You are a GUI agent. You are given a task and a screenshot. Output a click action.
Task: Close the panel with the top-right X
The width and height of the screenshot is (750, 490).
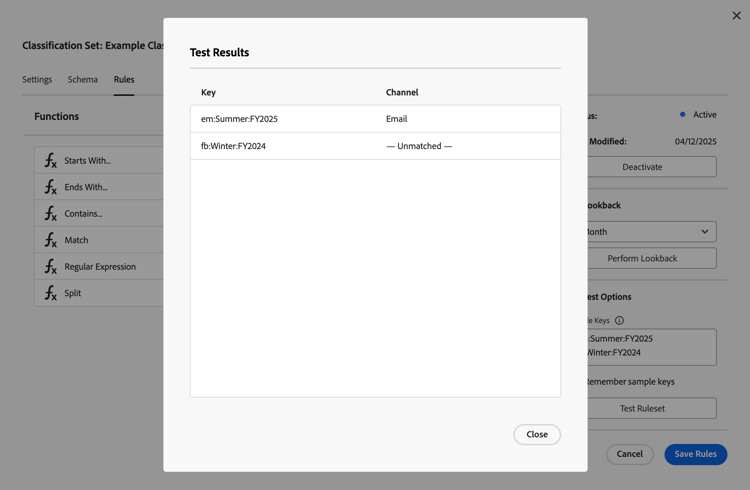[737, 16]
